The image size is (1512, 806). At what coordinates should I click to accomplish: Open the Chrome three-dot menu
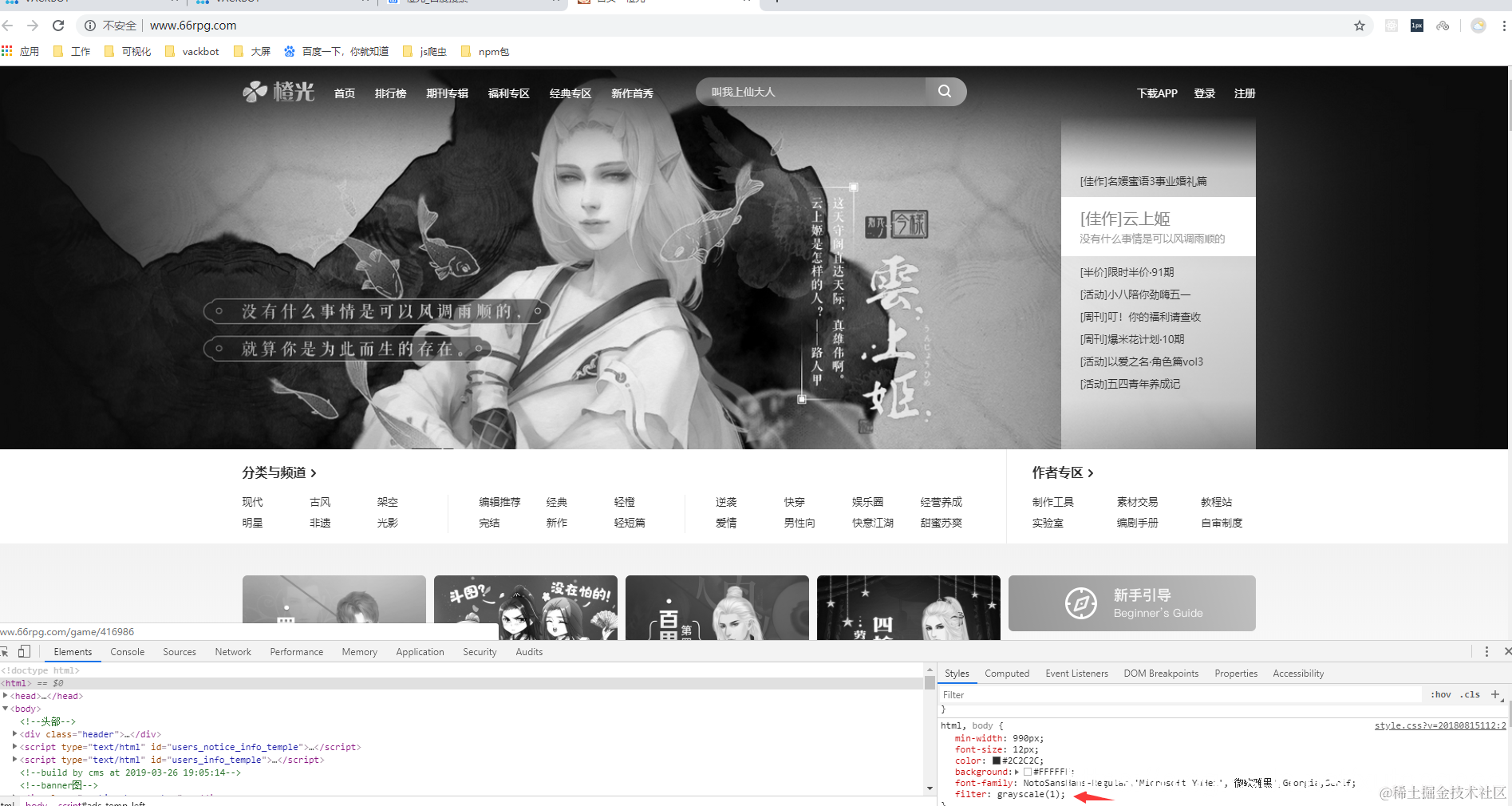1504,26
